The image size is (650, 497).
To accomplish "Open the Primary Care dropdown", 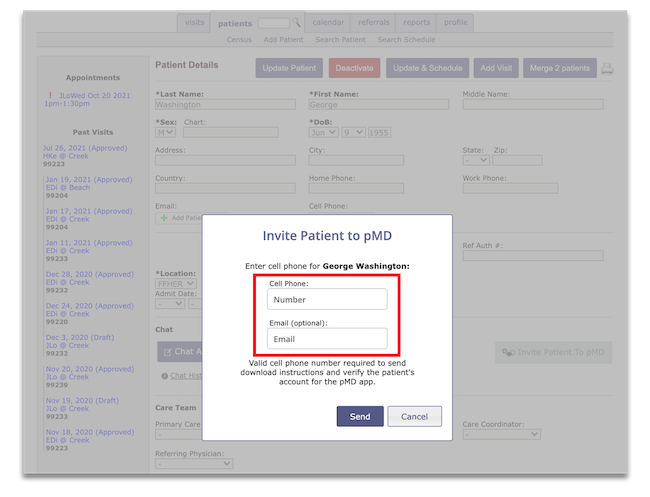I will pos(179,435).
